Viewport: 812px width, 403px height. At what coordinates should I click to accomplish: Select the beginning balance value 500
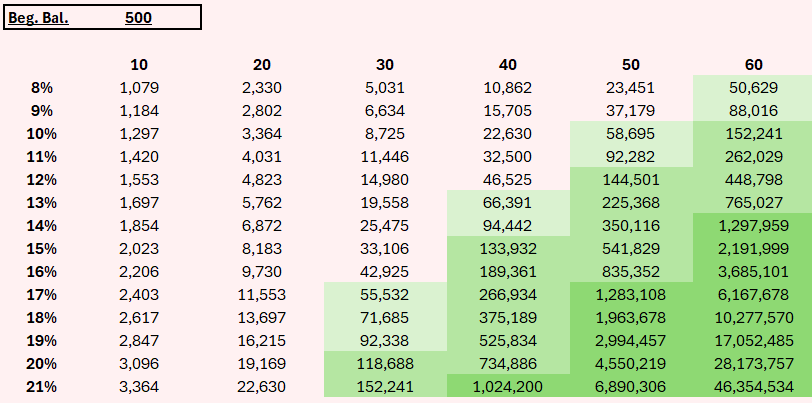tap(139, 18)
